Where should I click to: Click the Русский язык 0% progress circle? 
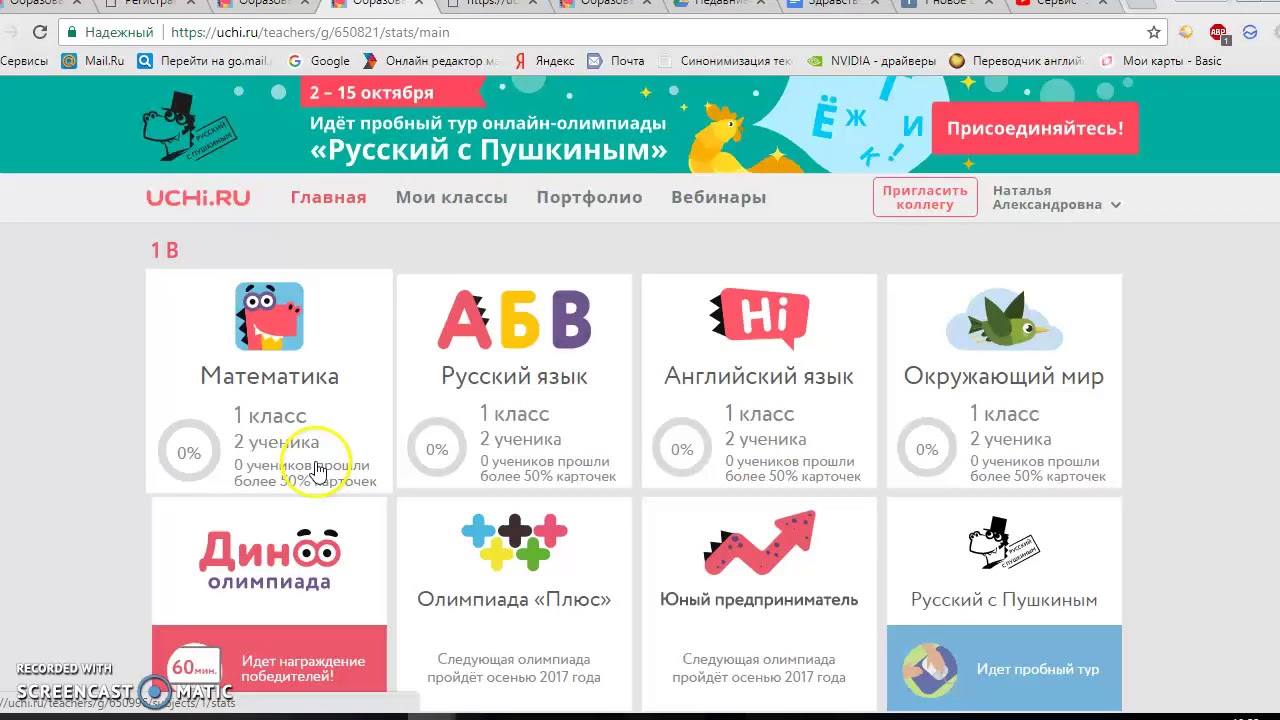point(437,450)
